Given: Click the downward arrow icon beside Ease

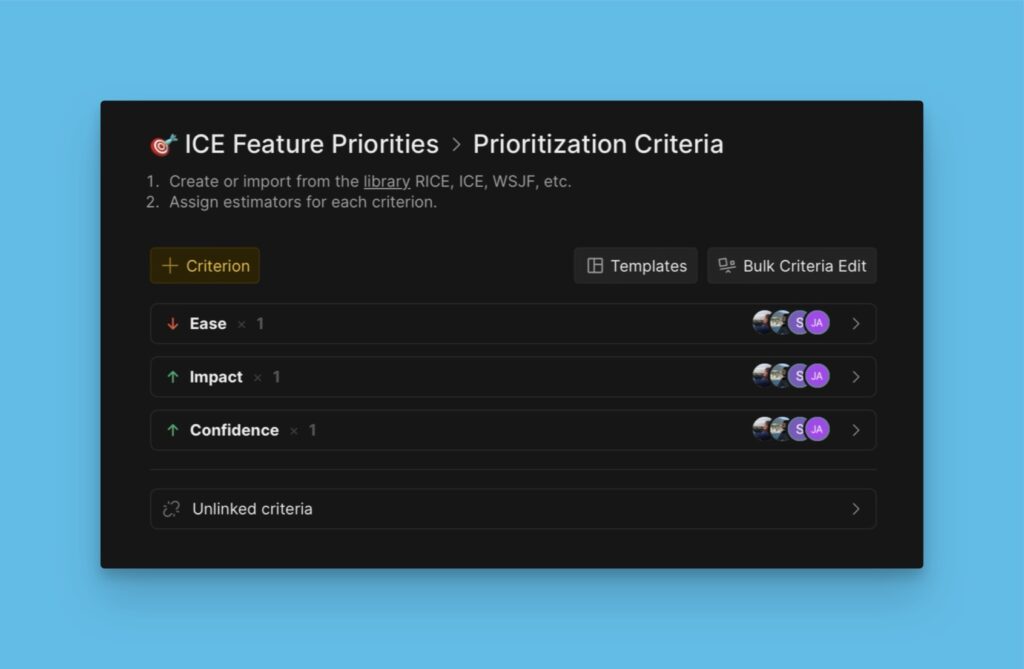Looking at the screenshot, I should pos(173,323).
